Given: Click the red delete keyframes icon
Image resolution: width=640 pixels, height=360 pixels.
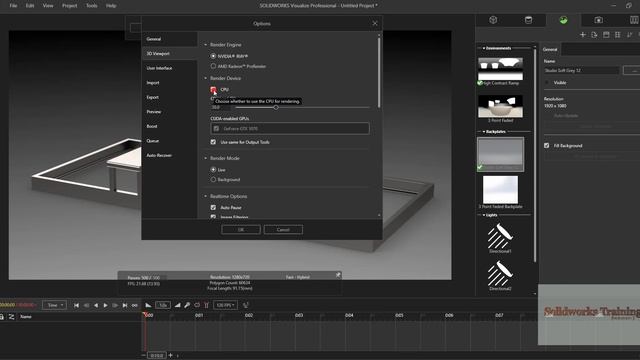Looking at the screenshot, I should [207, 305].
